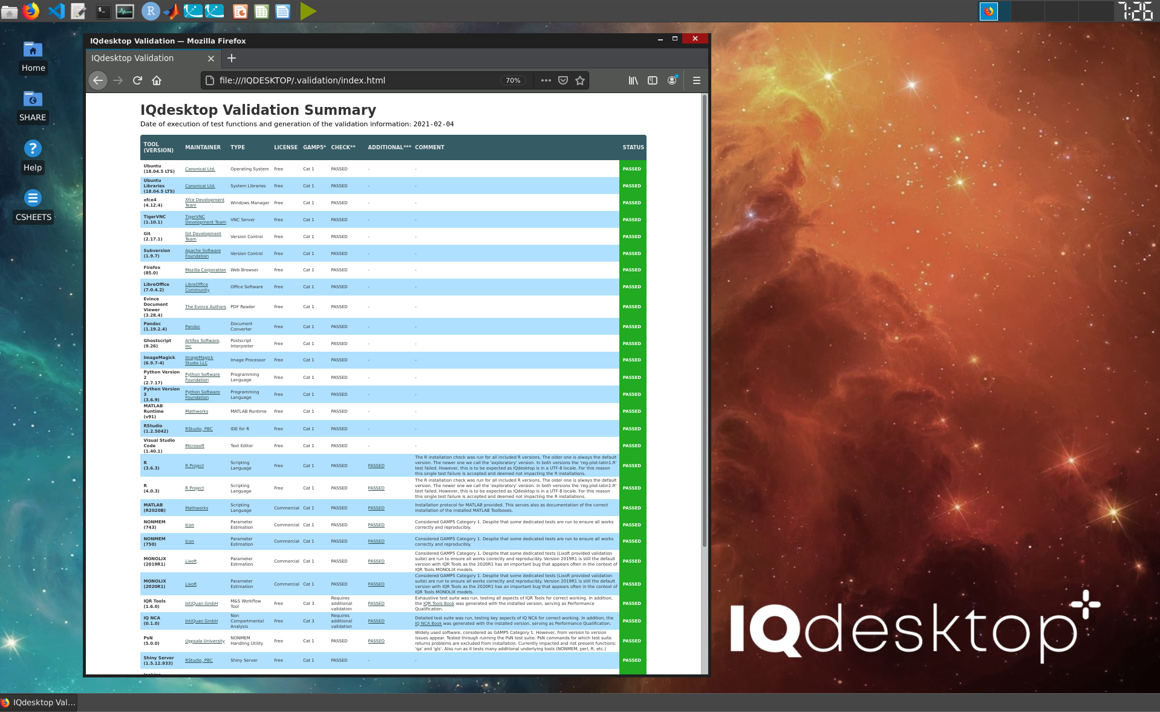The image size is (1160, 712).
Task: Open the CSHEETS desktop icon
Action: point(33,206)
